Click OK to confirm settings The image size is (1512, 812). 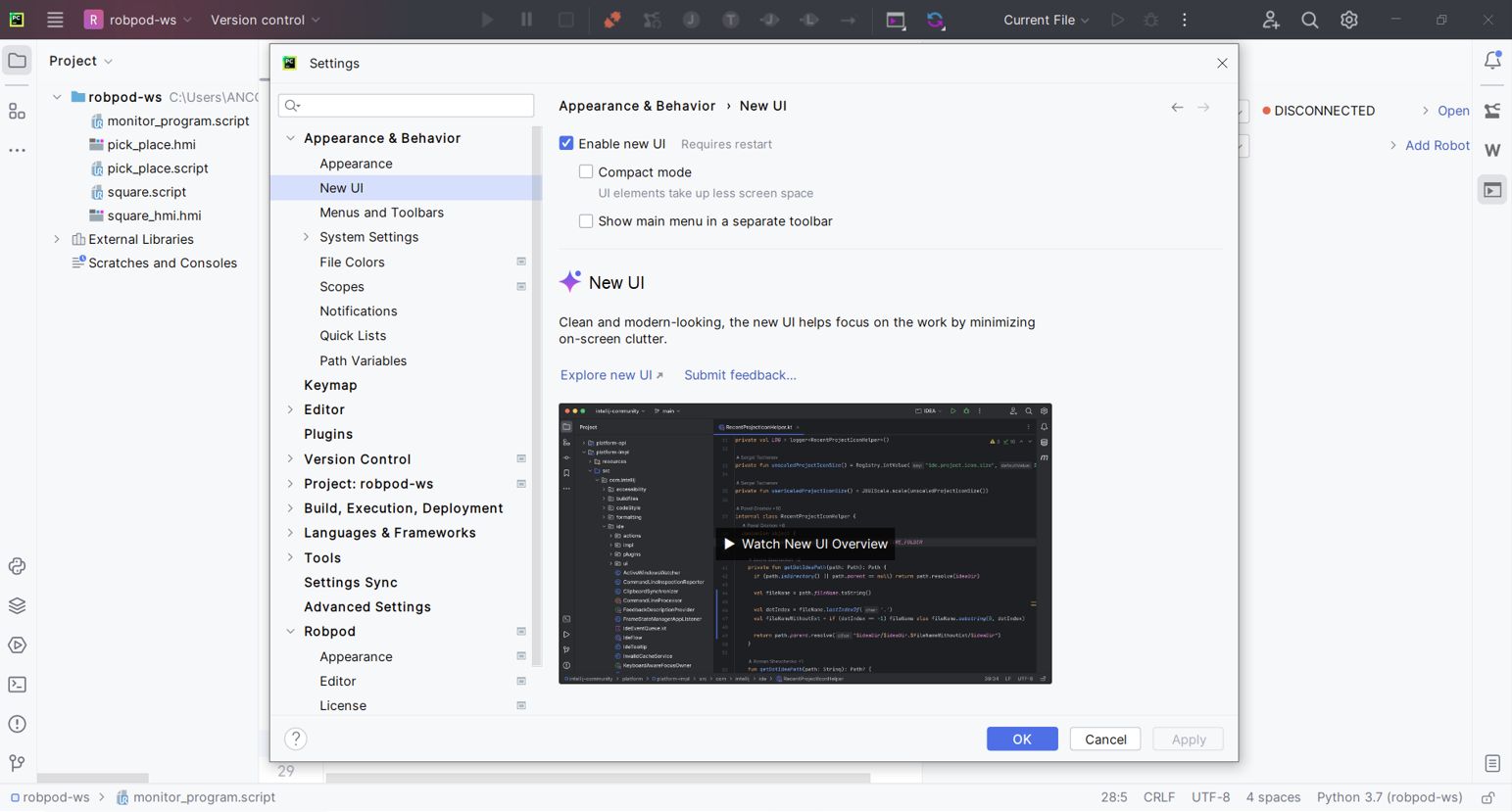pyautogui.click(x=1022, y=740)
